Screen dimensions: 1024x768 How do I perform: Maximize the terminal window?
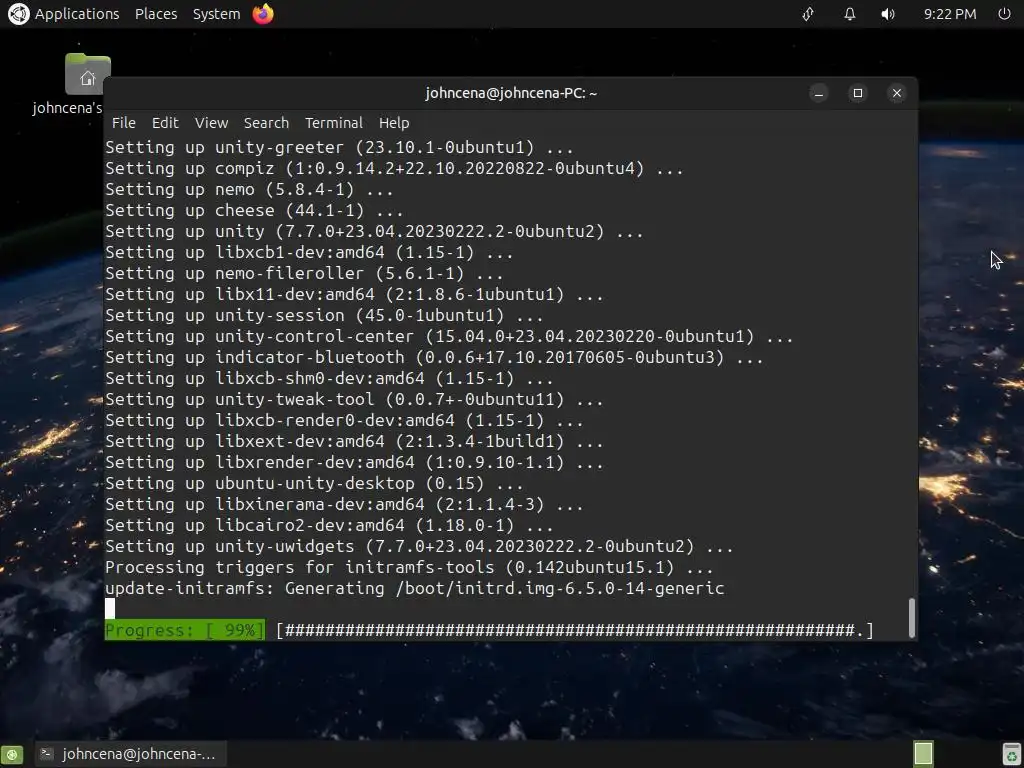[x=857, y=93]
